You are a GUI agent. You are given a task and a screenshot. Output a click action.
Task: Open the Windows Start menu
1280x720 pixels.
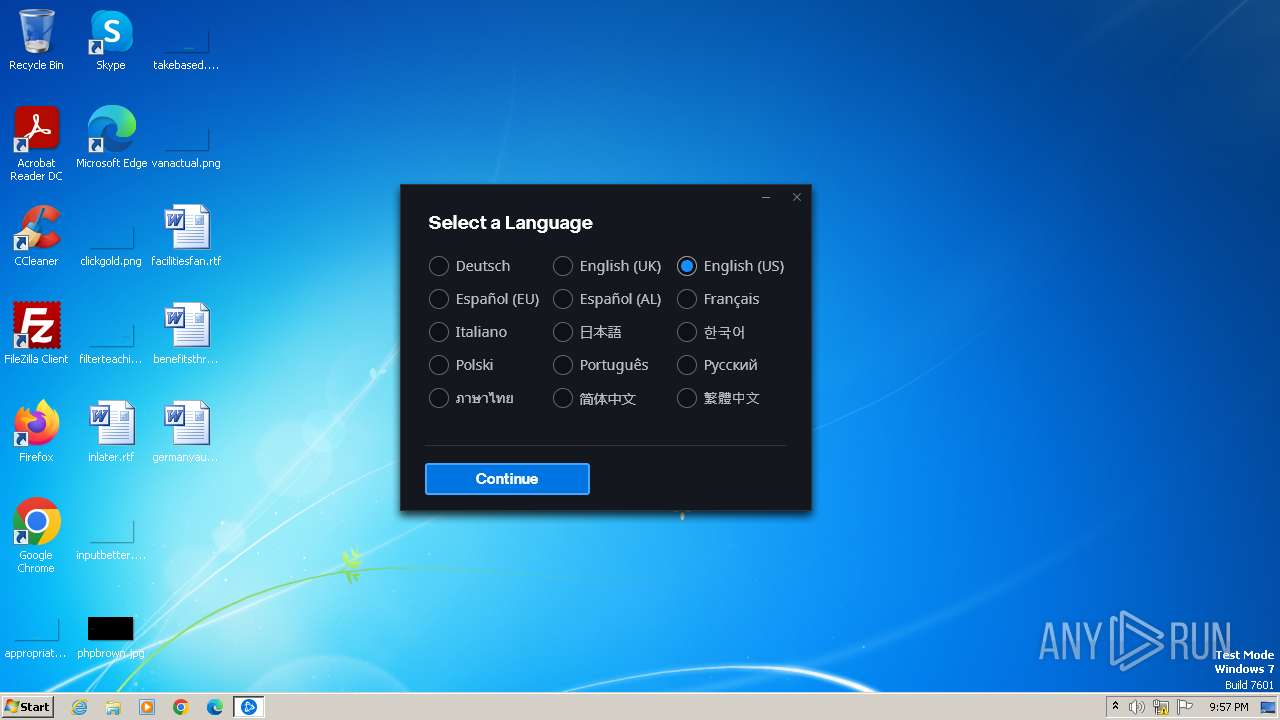[27, 707]
